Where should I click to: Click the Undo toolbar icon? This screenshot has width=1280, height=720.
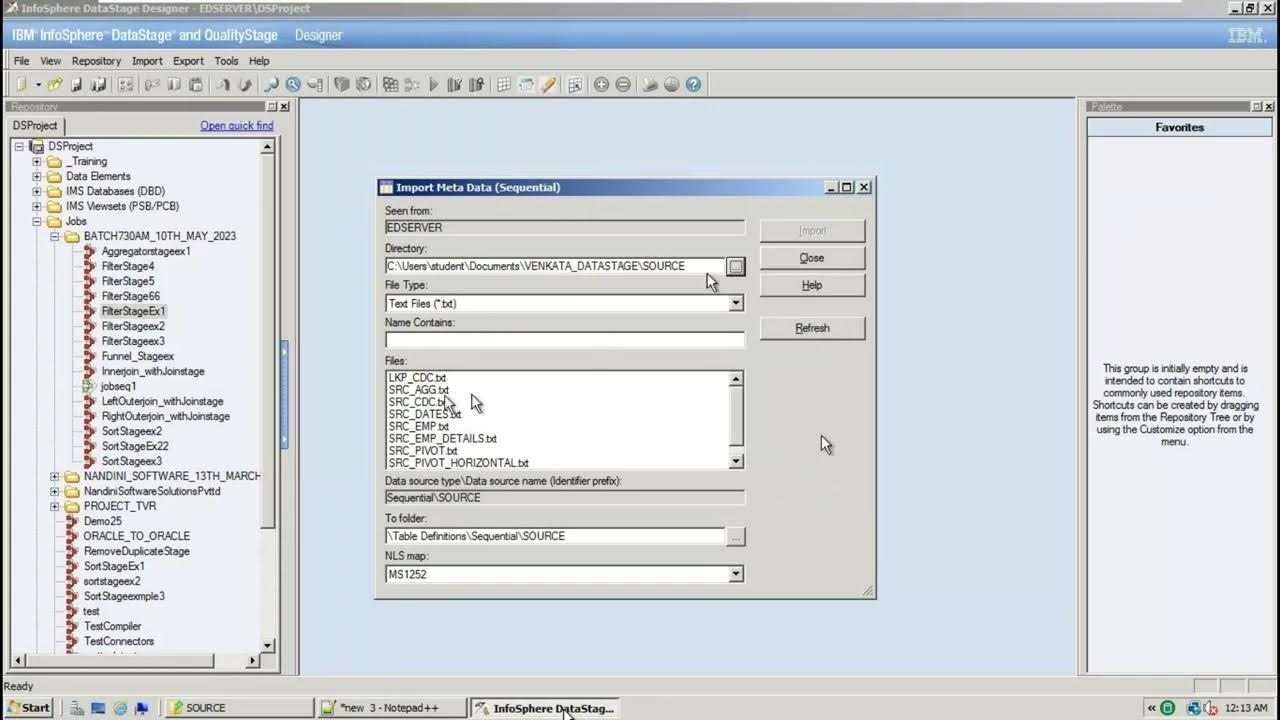(x=223, y=85)
